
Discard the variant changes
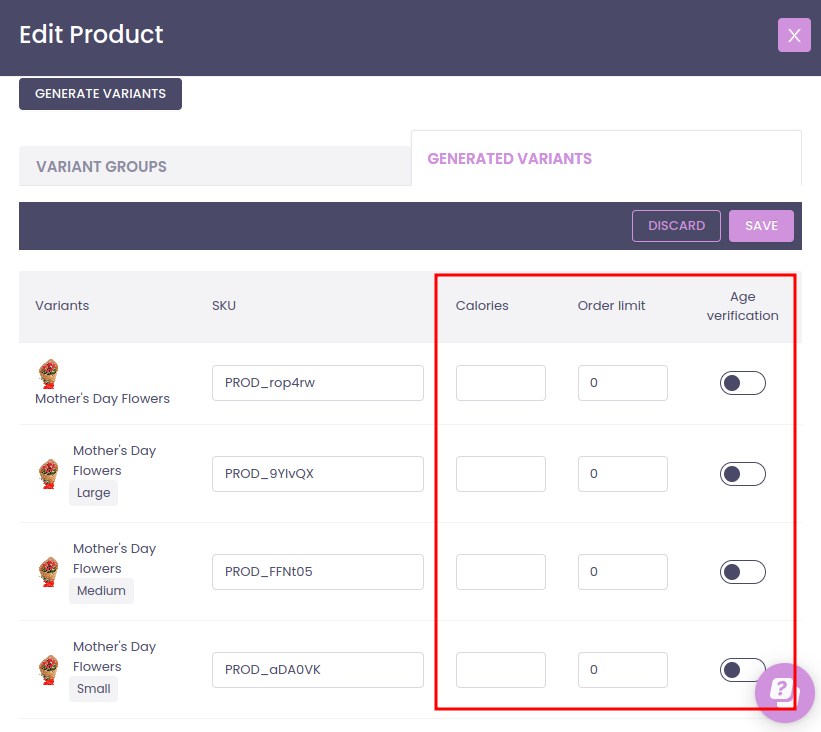coord(676,226)
